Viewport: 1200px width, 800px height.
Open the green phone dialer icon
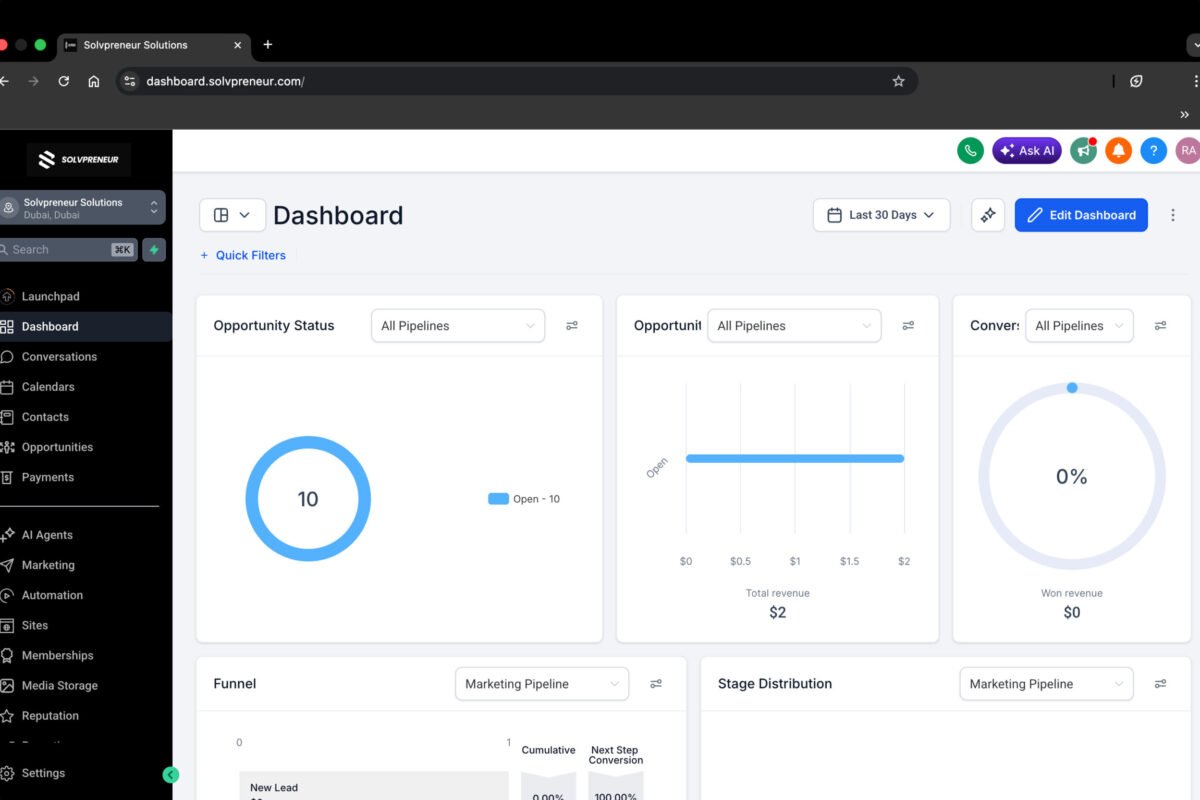[969, 150]
